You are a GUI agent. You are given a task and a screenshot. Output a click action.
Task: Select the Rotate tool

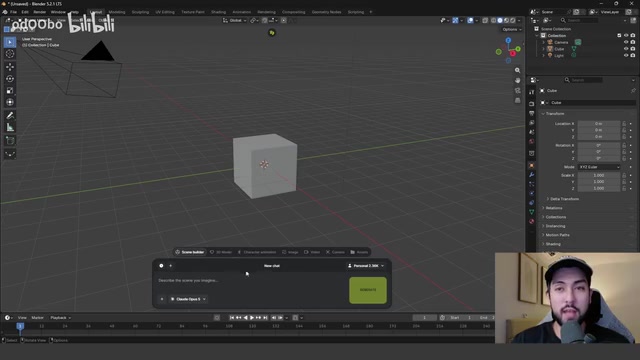click(10, 79)
